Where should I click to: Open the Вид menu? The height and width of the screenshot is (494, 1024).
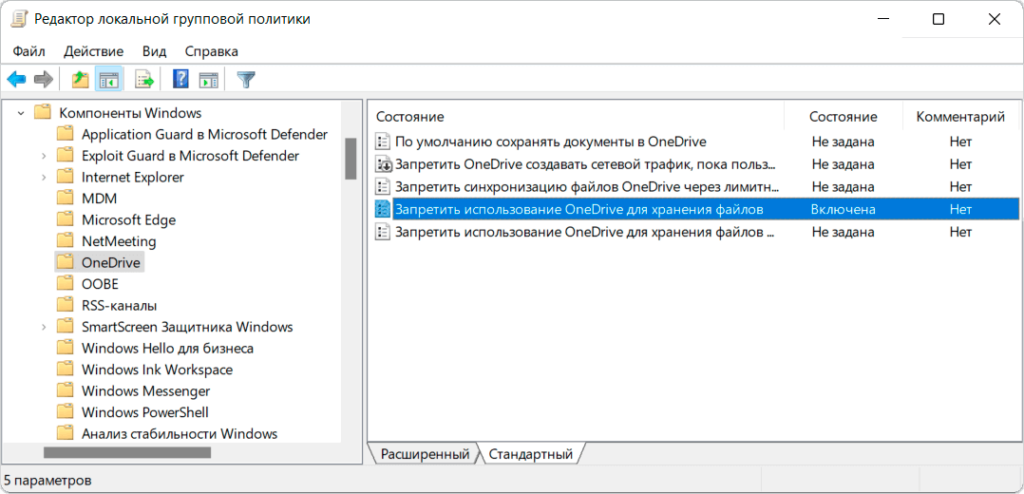[x=154, y=51]
